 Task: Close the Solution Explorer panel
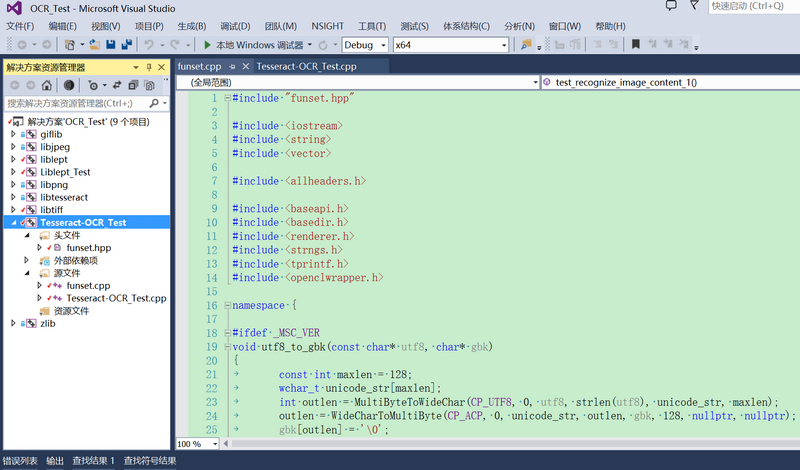click(x=162, y=67)
